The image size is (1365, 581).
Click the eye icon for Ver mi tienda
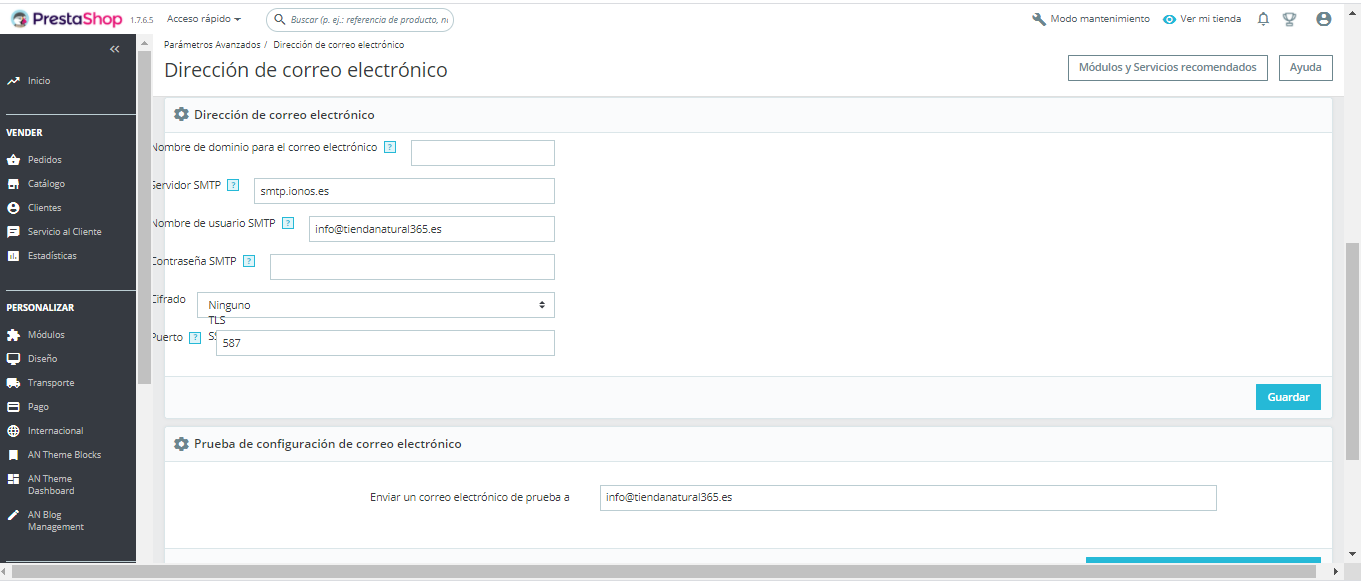tap(1170, 19)
